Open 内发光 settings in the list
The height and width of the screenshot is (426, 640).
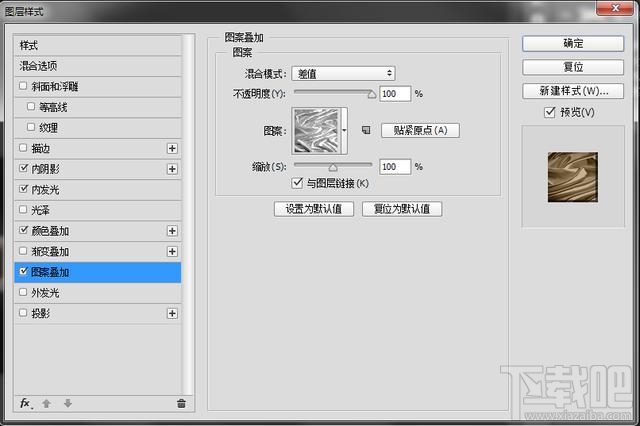click(98, 190)
